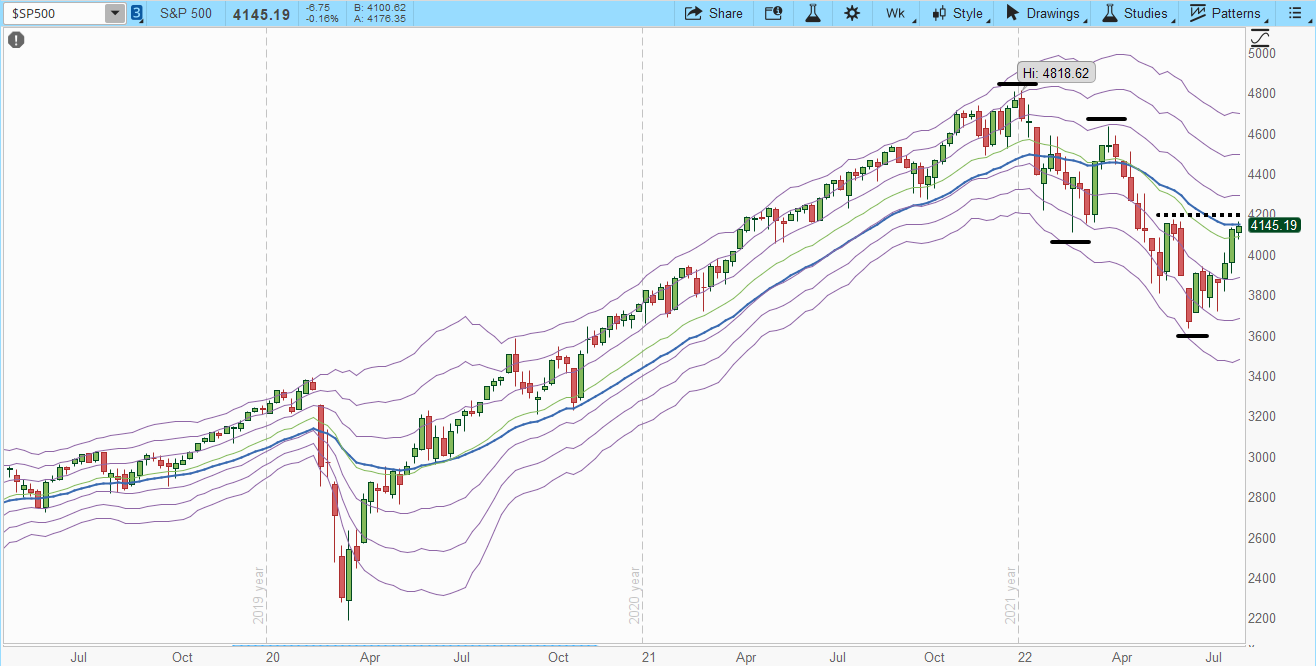Open the Studies menu
The height and width of the screenshot is (666, 1316).
(x=1136, y=13)
